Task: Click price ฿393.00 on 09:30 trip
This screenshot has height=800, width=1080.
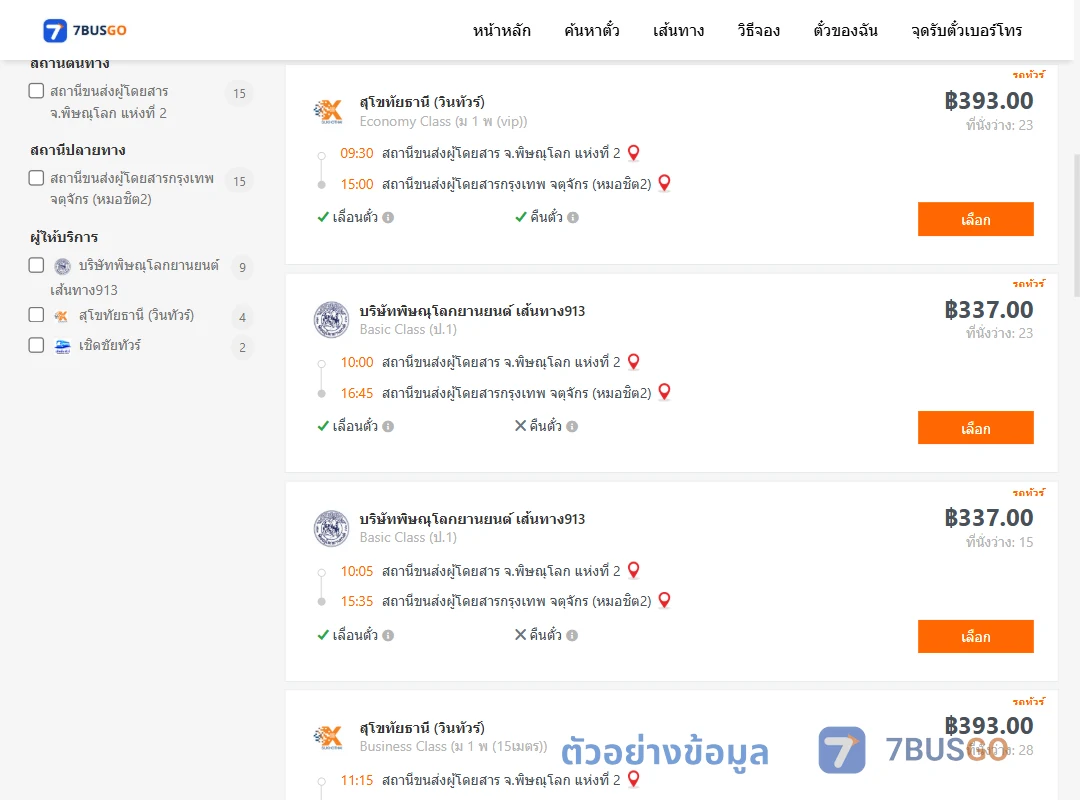Action: [989, 101]
